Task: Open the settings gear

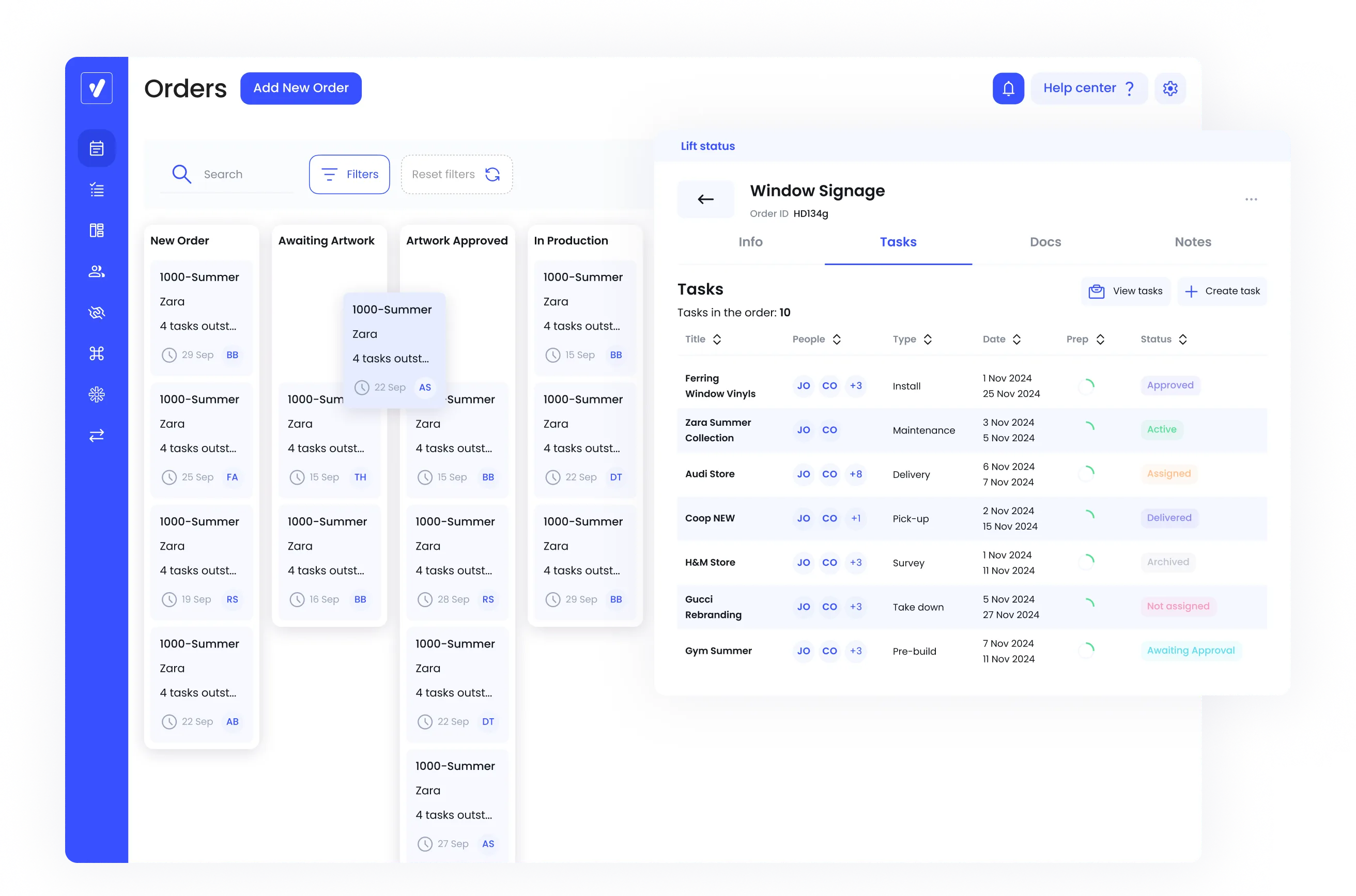Action: [1170, 88]
